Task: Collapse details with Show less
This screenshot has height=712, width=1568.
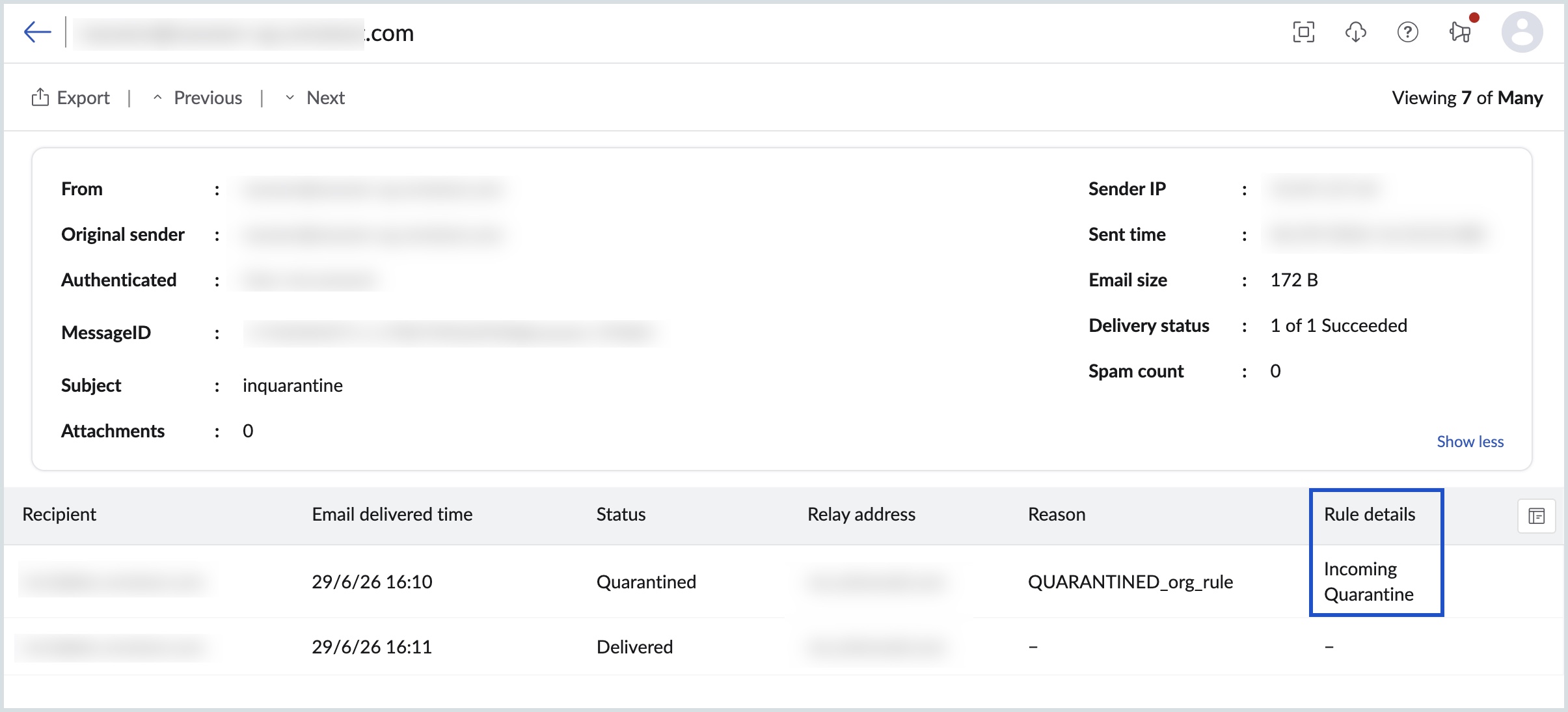Action: point(1470,441)
